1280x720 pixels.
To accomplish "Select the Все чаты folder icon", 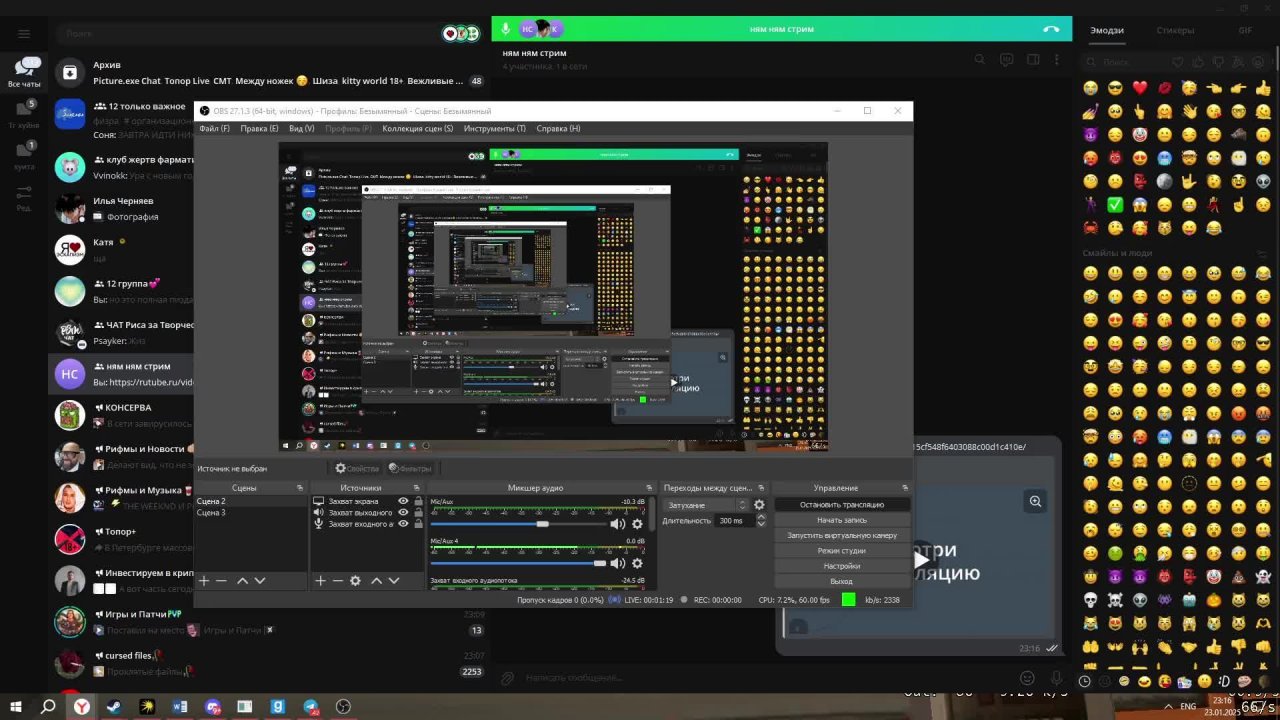I will point(24,72).
